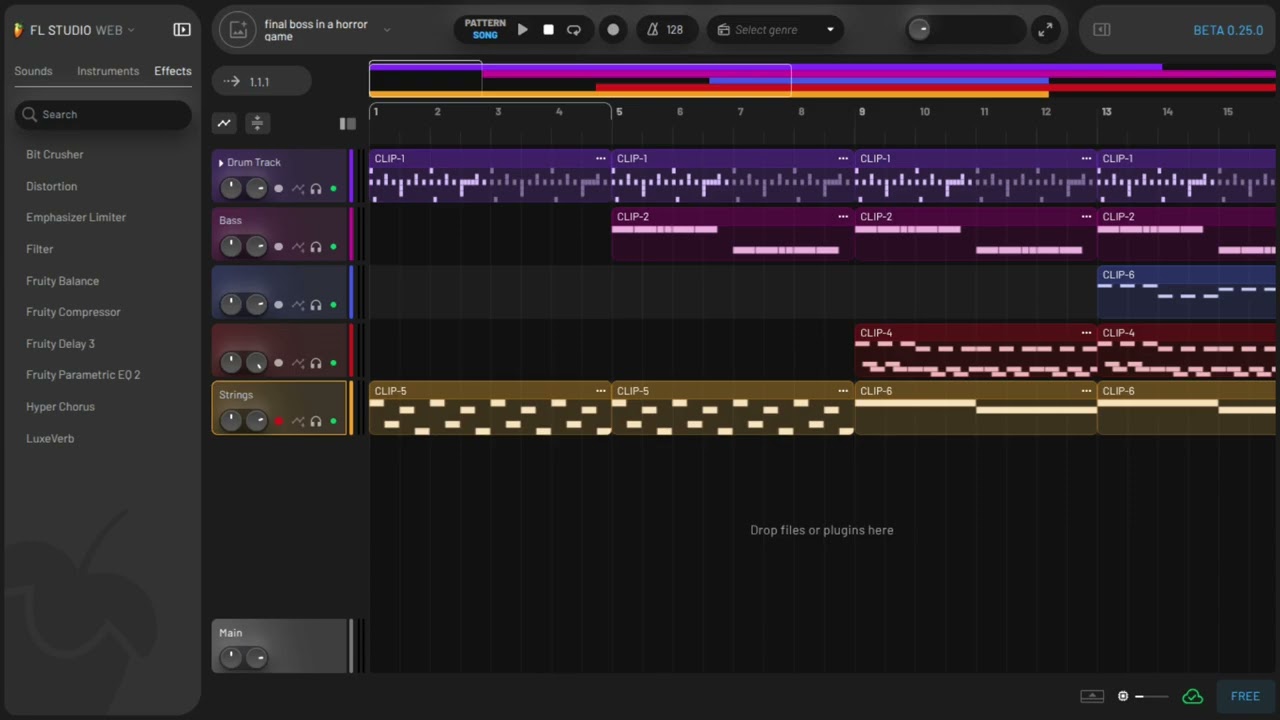
Task: Solo the Drum Track with headphones icon
Action: 316,189
